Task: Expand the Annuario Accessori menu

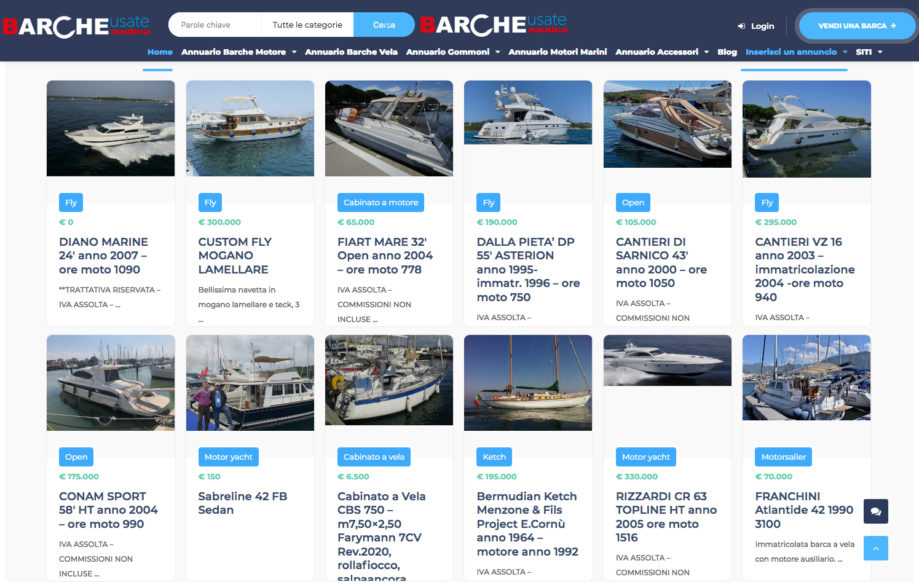Action: click(x=661, y=52)
